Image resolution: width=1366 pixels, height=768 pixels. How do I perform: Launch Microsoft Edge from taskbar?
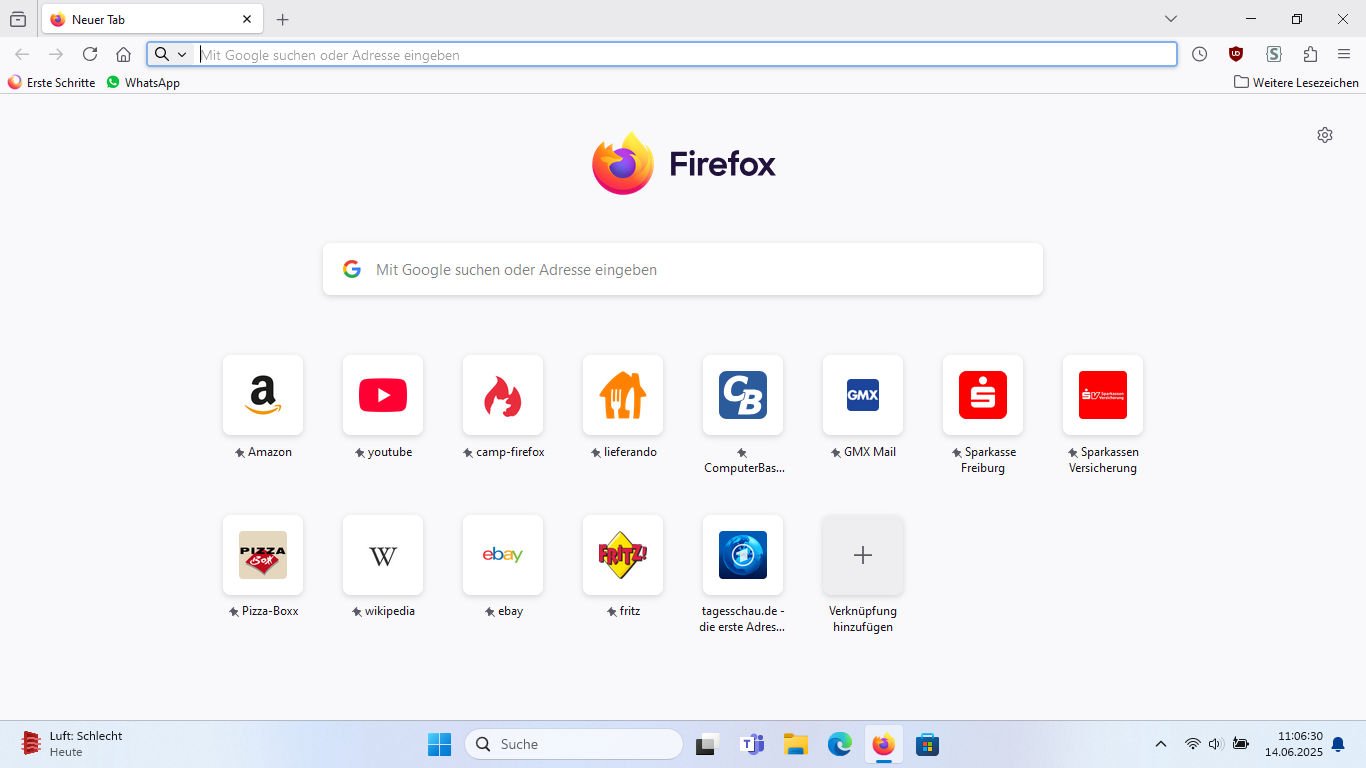(840, 744)
